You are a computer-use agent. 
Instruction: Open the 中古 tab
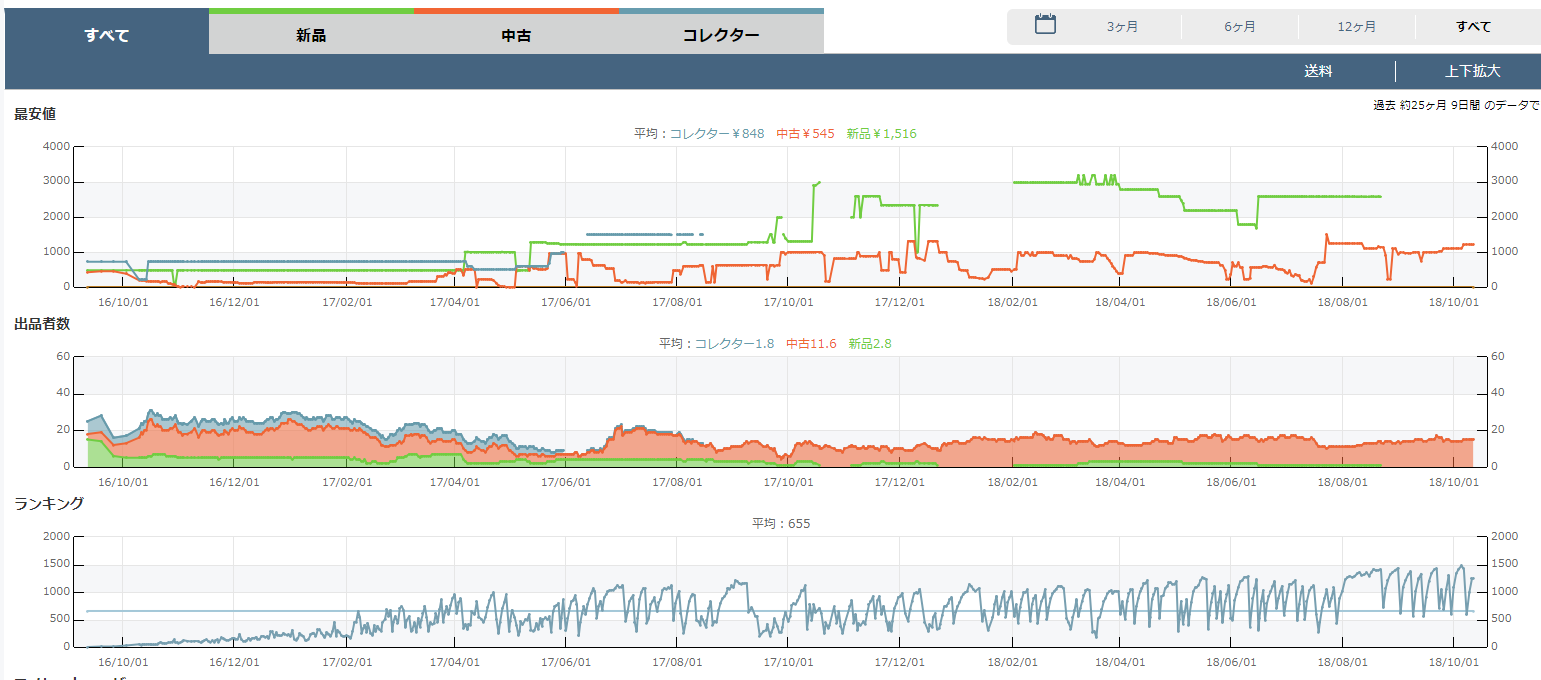(x=516, y=35)
